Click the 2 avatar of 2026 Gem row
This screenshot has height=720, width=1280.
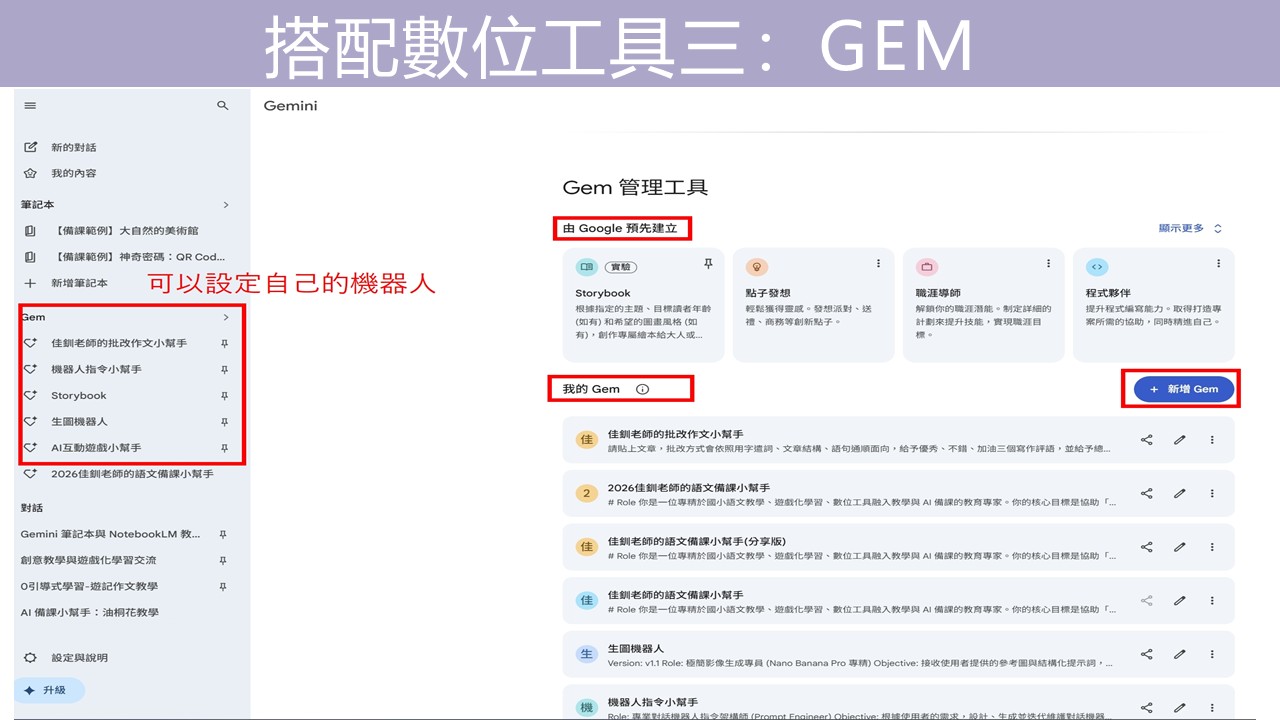coord(587,493)
